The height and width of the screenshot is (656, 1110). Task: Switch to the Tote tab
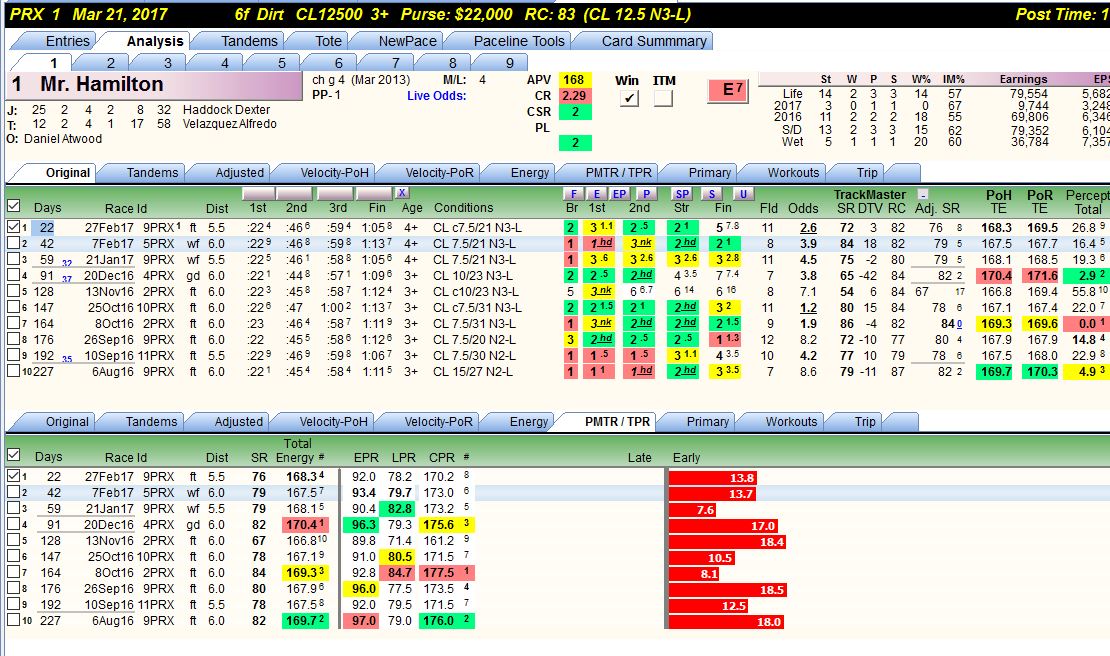[x=326, y=41]
